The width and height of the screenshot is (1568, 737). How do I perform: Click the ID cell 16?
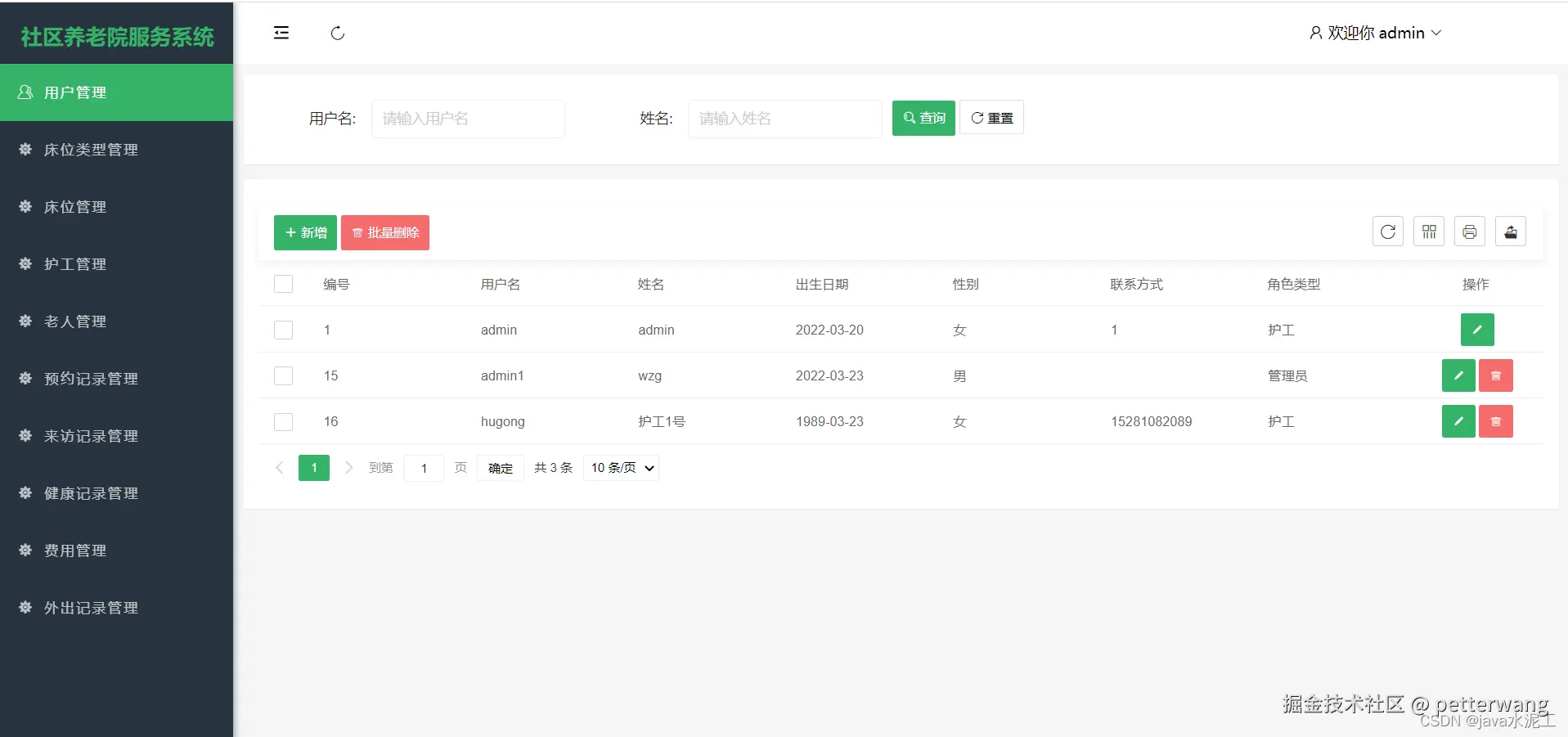(x=330, y=421)
